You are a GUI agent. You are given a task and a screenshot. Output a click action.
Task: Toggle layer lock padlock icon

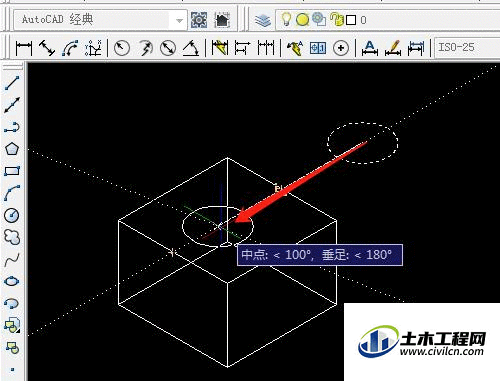(x=337, y=20)
